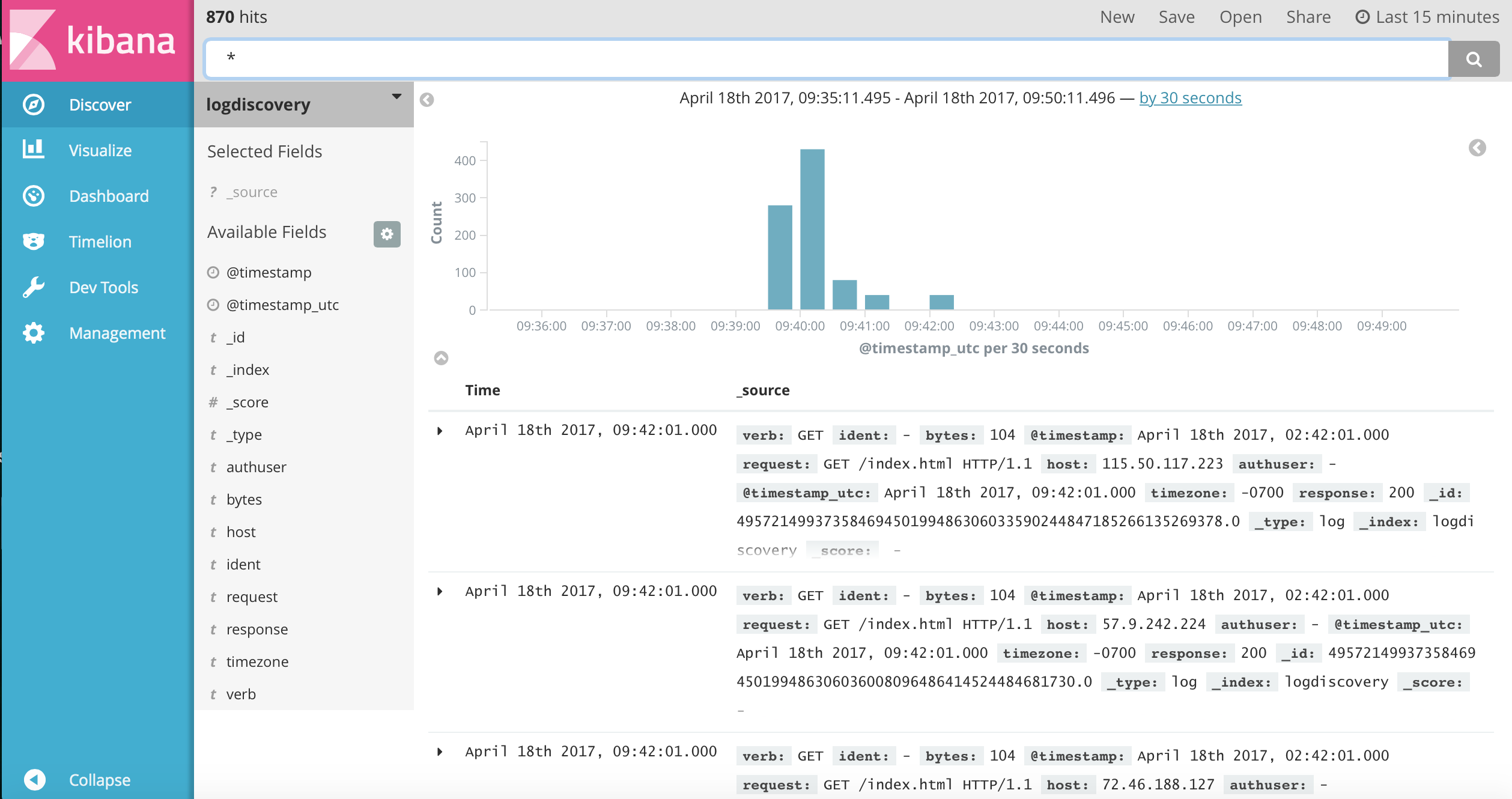Expand the first log row 115.50.117.223
Screen dimensions: 1512x799
pos(440,431)
